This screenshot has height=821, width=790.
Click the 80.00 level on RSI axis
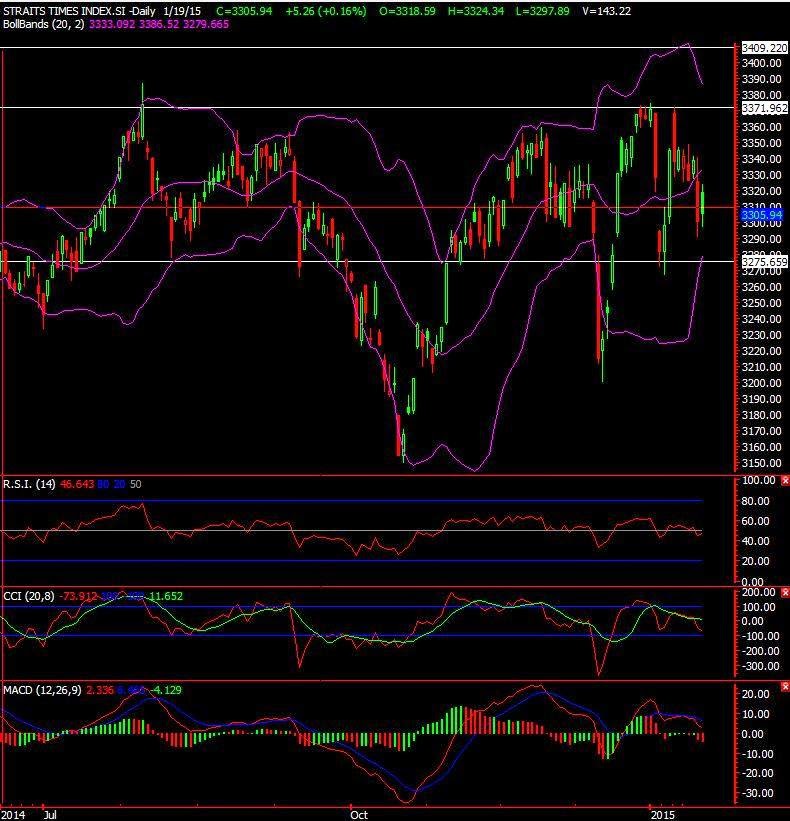tap(755, 501)
